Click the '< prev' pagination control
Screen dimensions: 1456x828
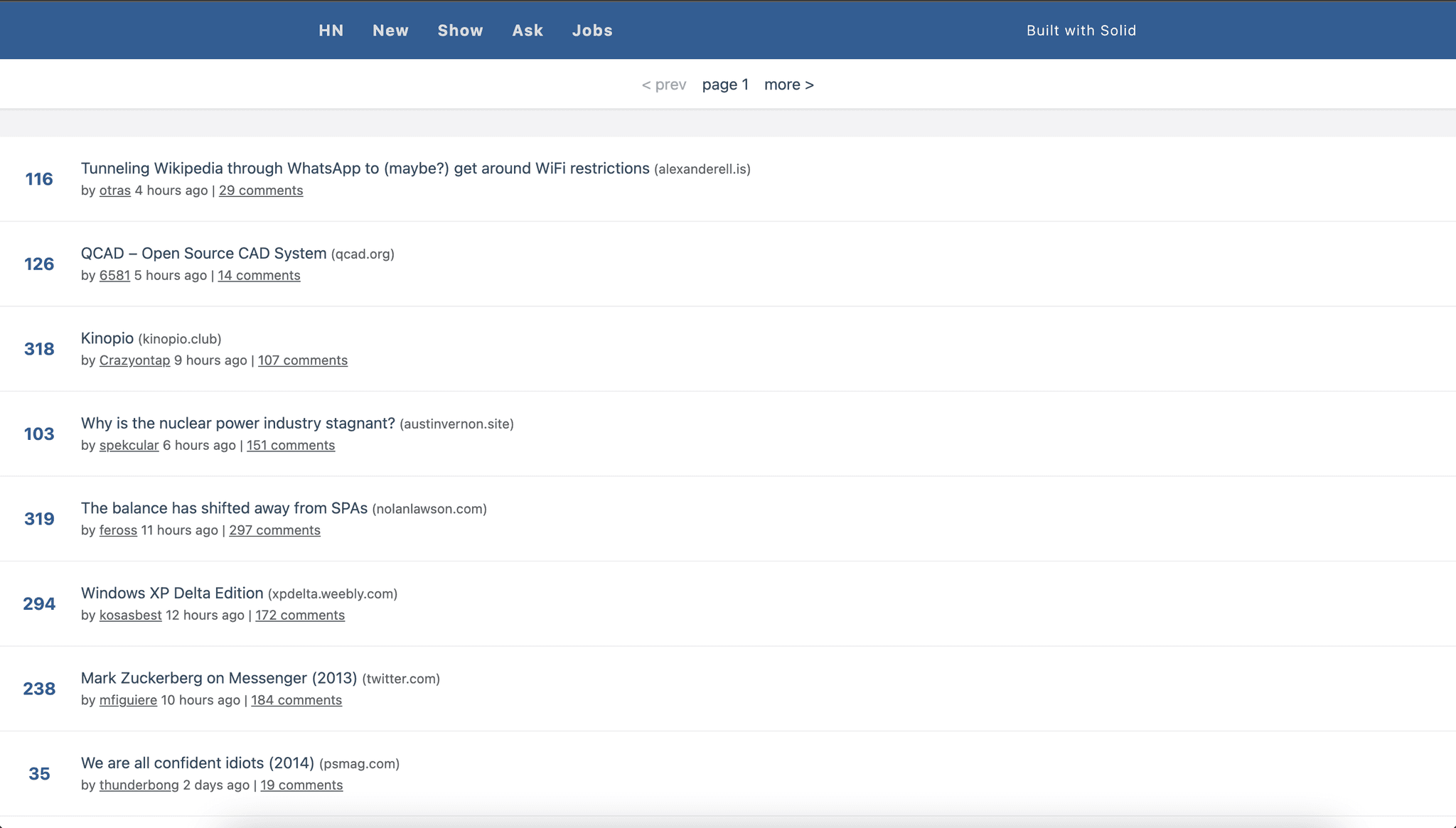coord(663,84)
